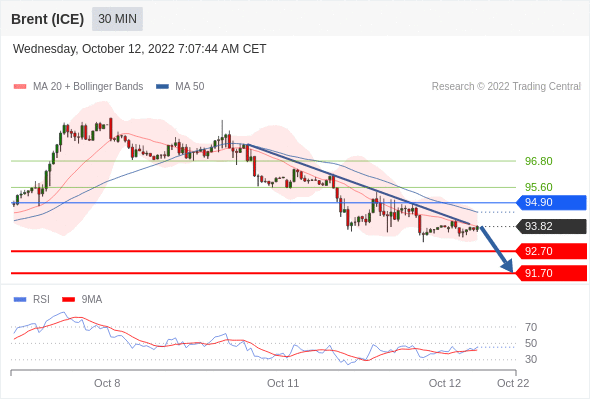Click the Oct 22 date axis label
The height and width of the screenshot is (400, 590).
pyautogui.click(x=513, y=383)
